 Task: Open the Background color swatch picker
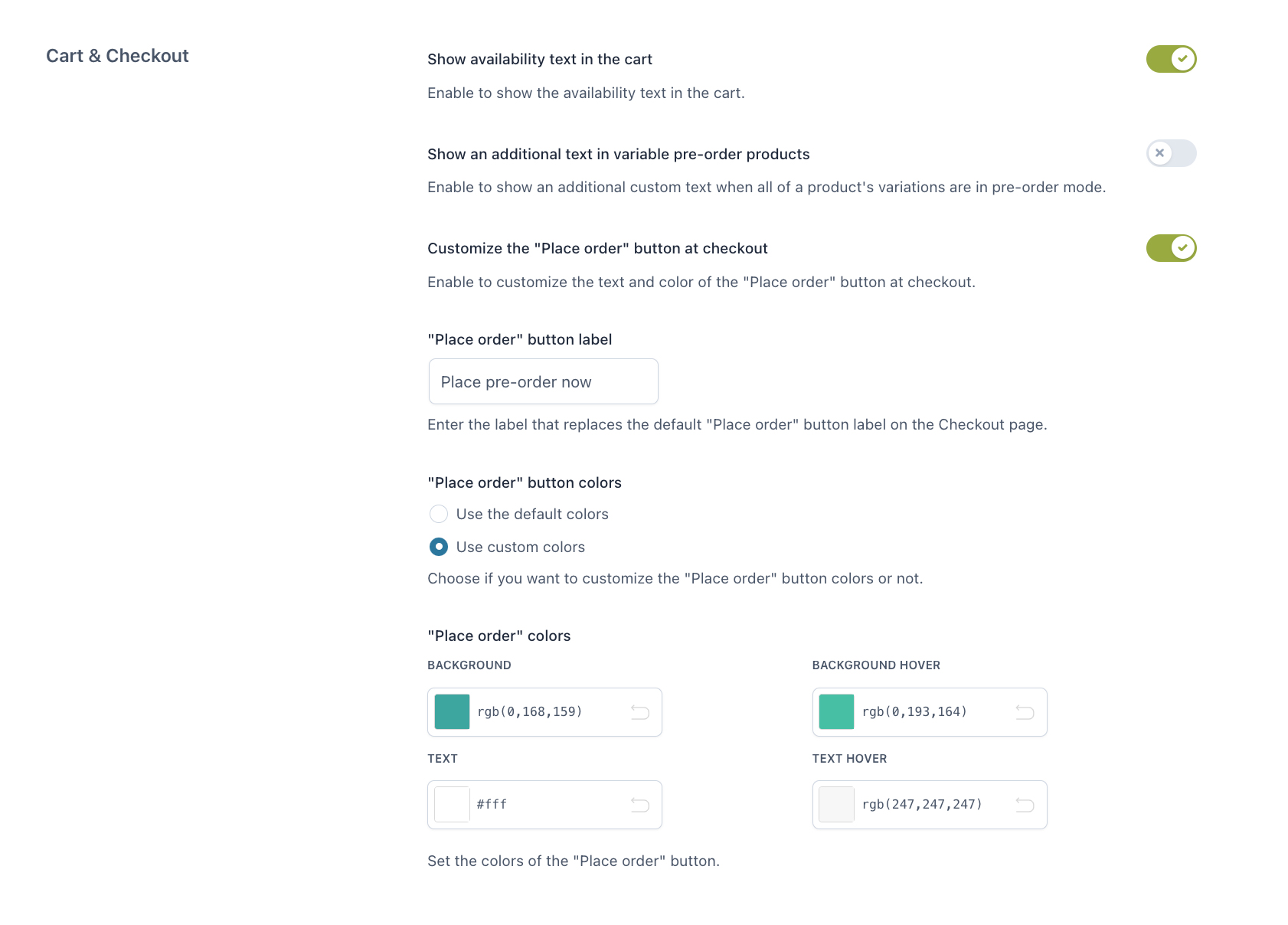coord(452,712)
